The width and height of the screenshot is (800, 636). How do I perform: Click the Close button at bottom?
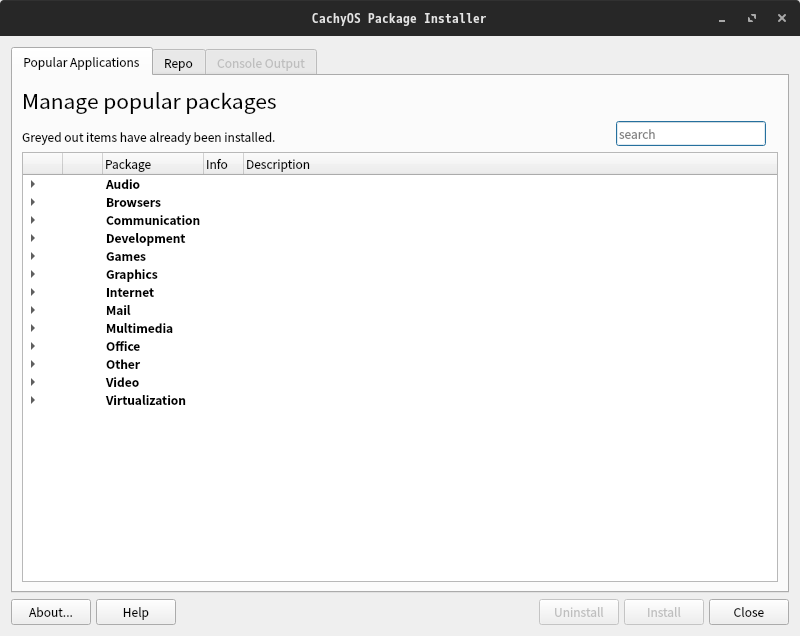(748, 612)
